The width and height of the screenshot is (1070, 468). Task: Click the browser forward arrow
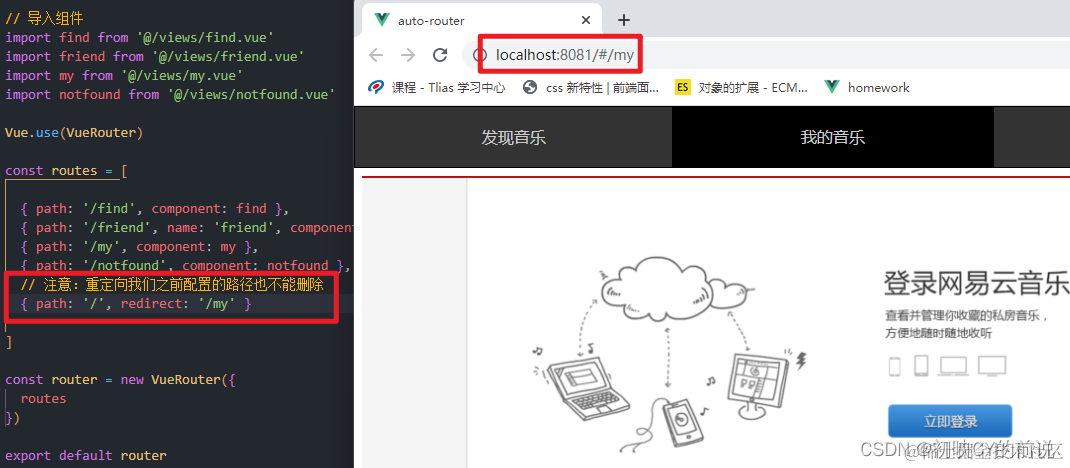point(408,55)
